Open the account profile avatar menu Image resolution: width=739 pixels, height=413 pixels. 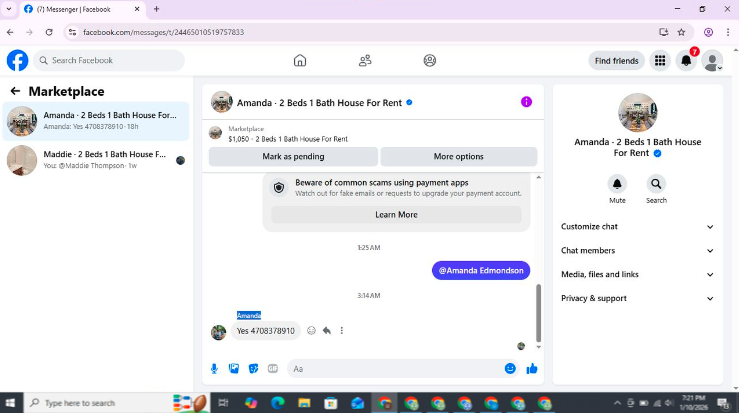pyautogui.click(x=712, y=61)
